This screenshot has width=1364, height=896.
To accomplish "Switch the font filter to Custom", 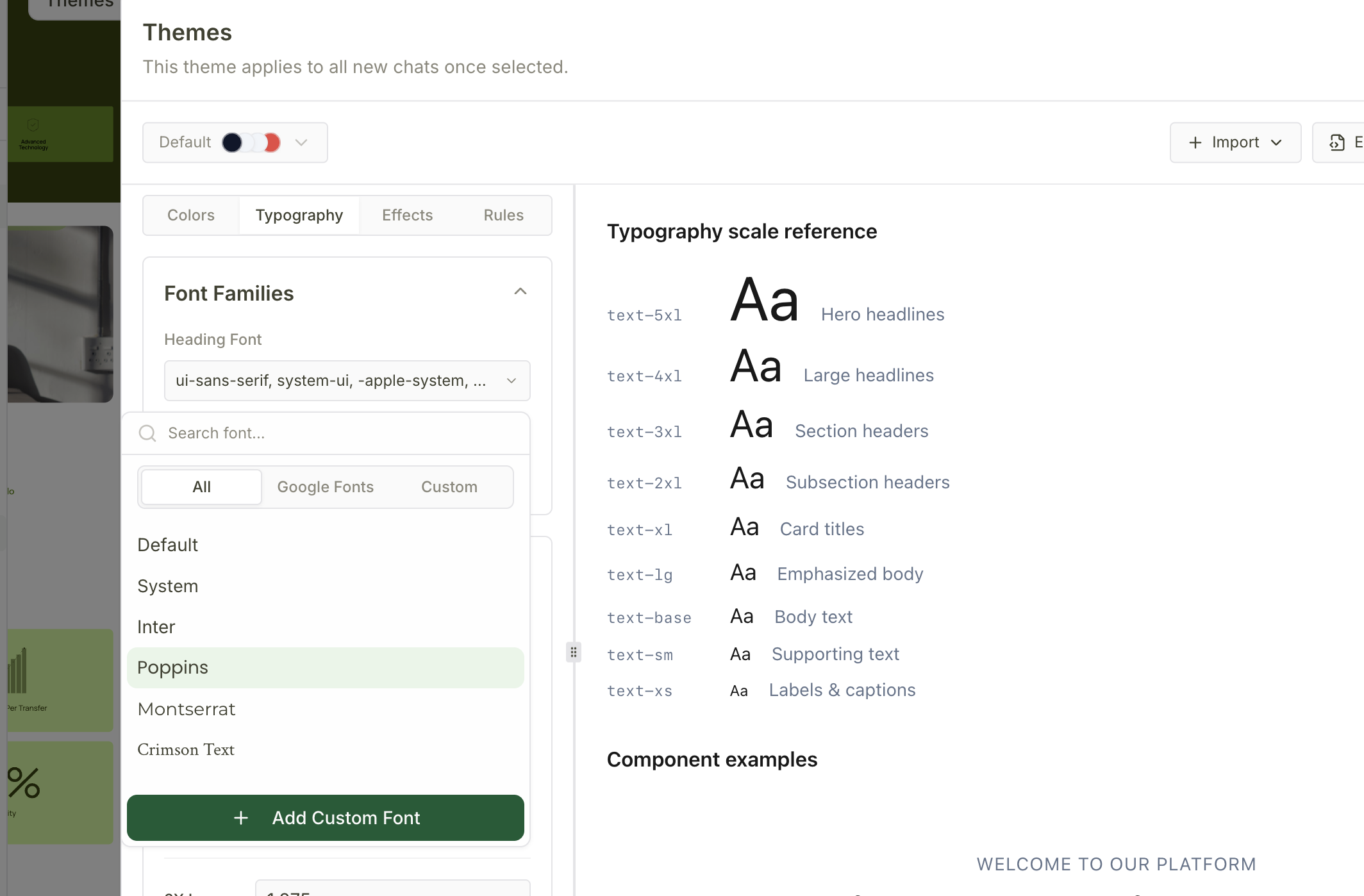I will click(449, 486).
